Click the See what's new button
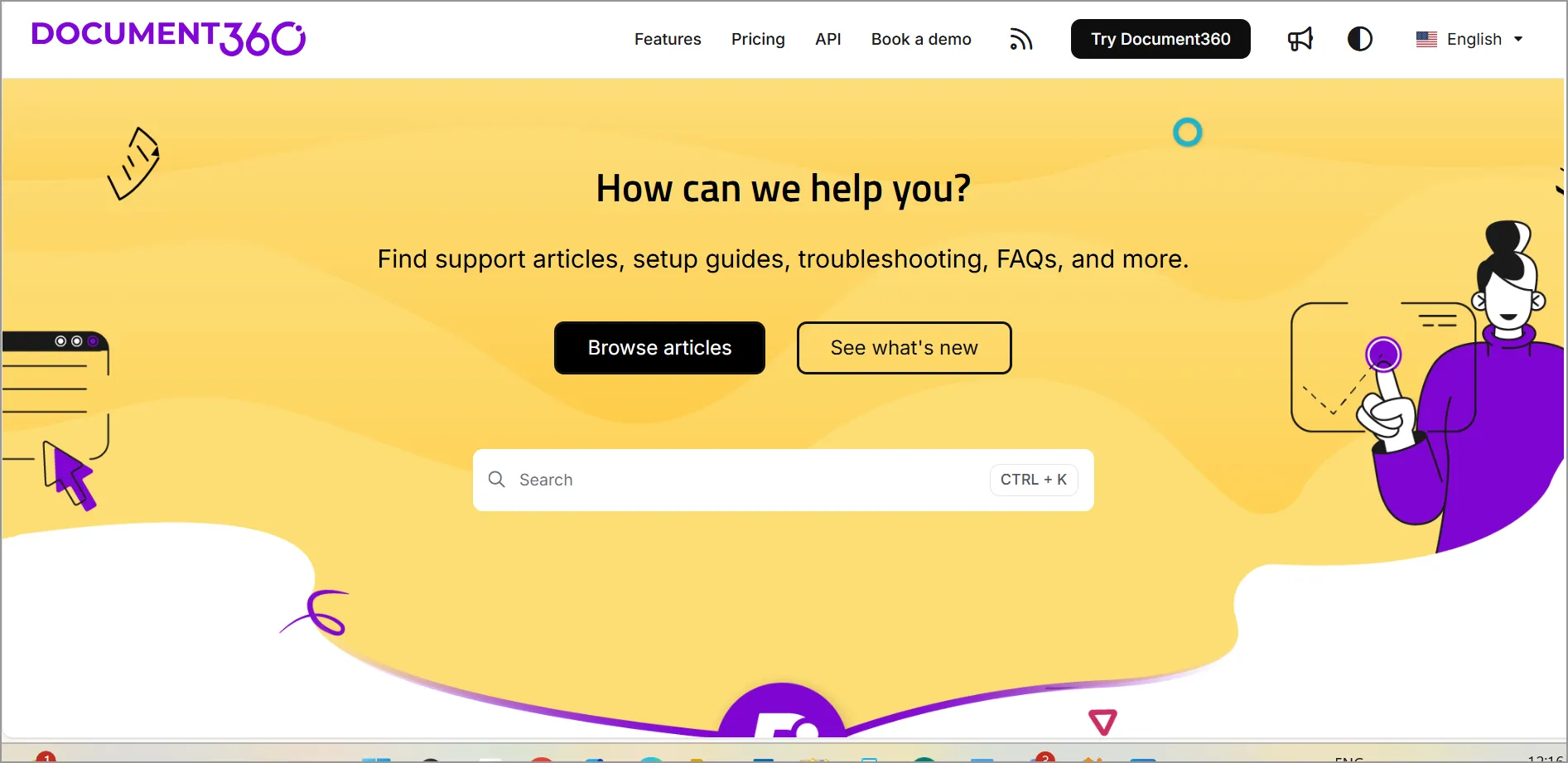Image resolution: width=1568 pixels, height=763 pixels. tap(904, 347)
